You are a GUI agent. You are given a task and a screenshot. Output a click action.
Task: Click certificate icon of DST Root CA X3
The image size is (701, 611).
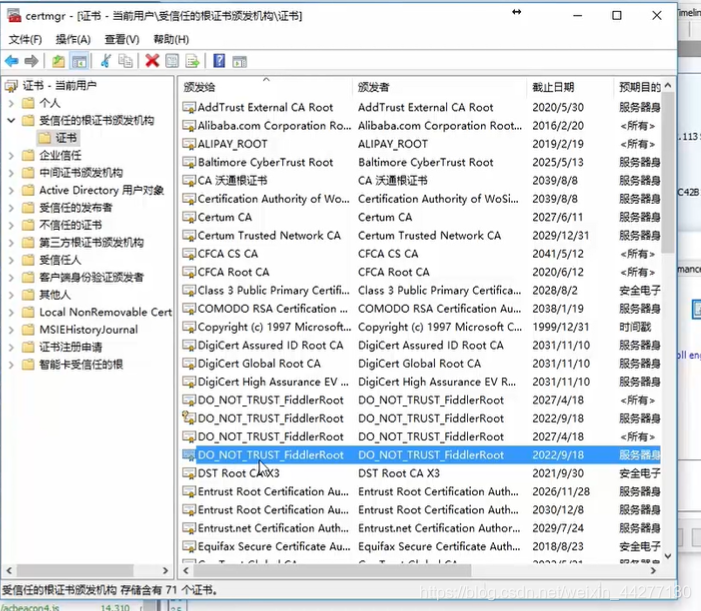189,473
